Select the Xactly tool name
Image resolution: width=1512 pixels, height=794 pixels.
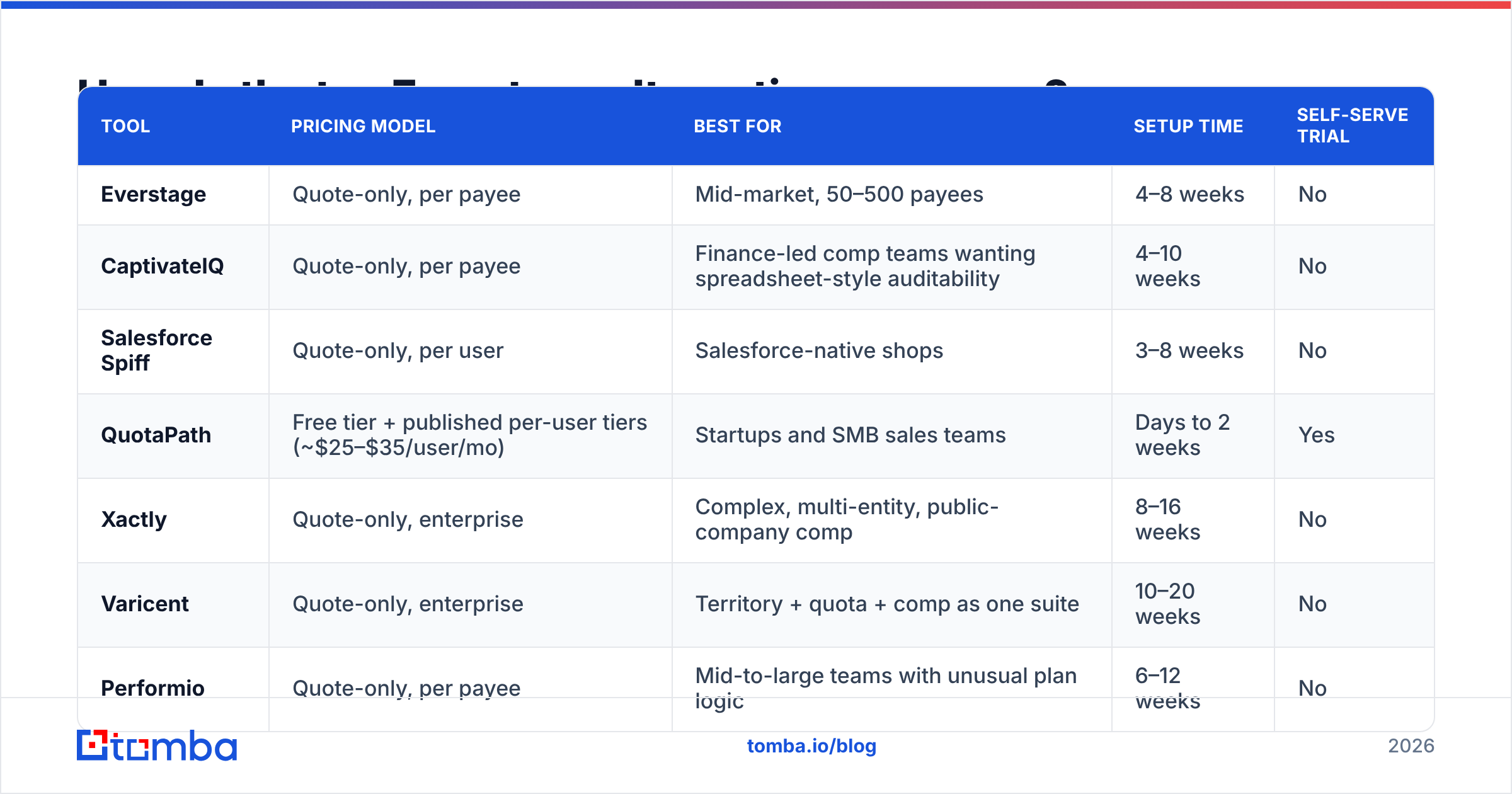pos(134,520)
